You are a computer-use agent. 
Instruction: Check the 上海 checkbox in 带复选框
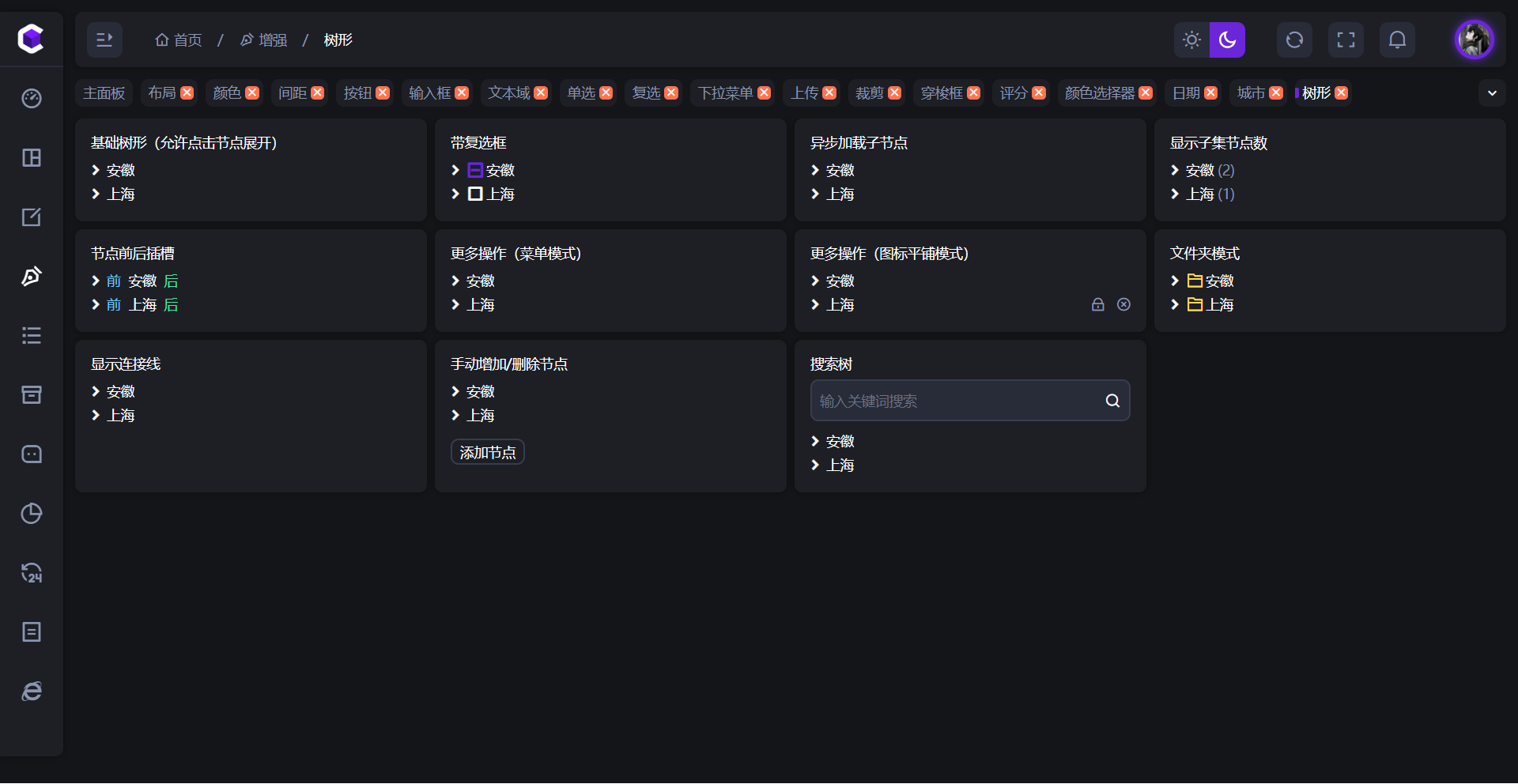click(475, 194)
